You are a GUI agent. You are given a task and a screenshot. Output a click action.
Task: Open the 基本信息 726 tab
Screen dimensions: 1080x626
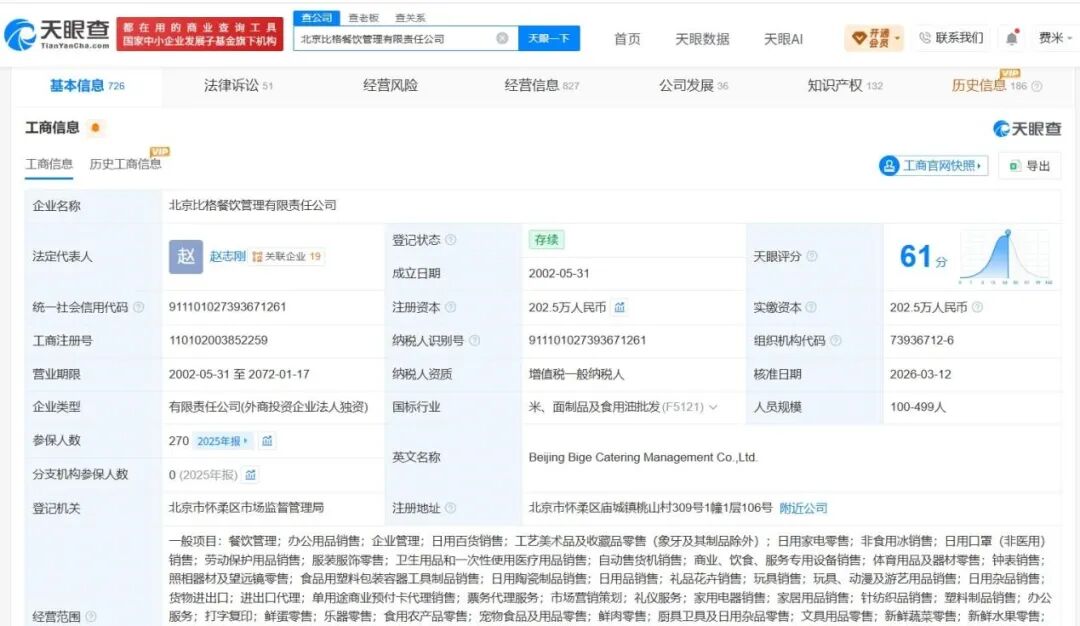click(87, 86)
